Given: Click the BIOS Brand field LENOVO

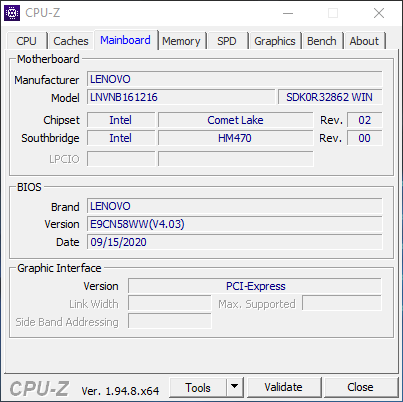Looking at the screenshot, I should [x=235, y=206].
